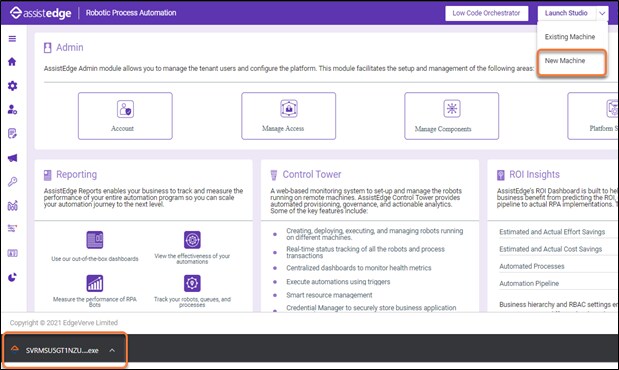Click the Launch Studio button

[566, 13]
